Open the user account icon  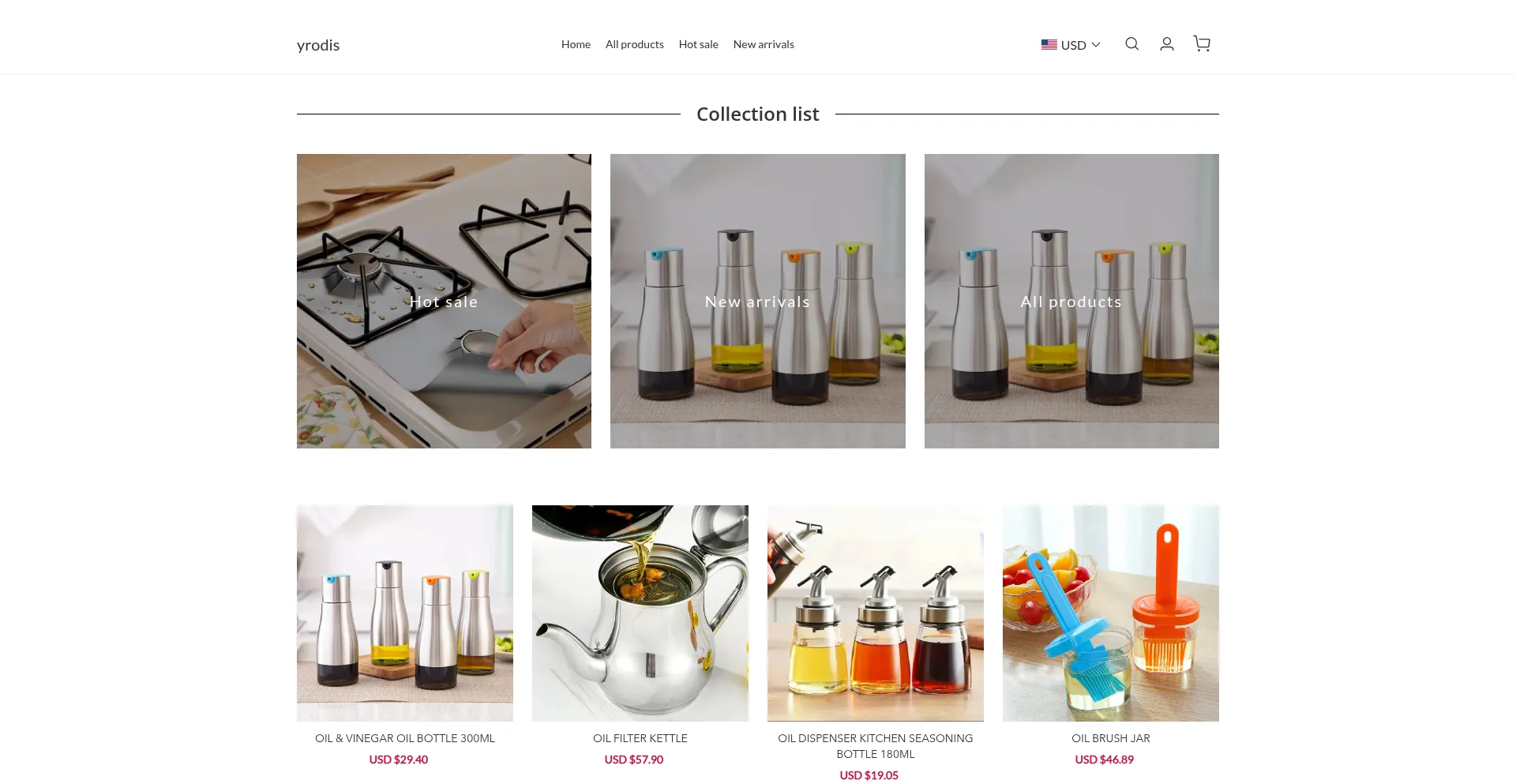click(x=1166, y=44)
